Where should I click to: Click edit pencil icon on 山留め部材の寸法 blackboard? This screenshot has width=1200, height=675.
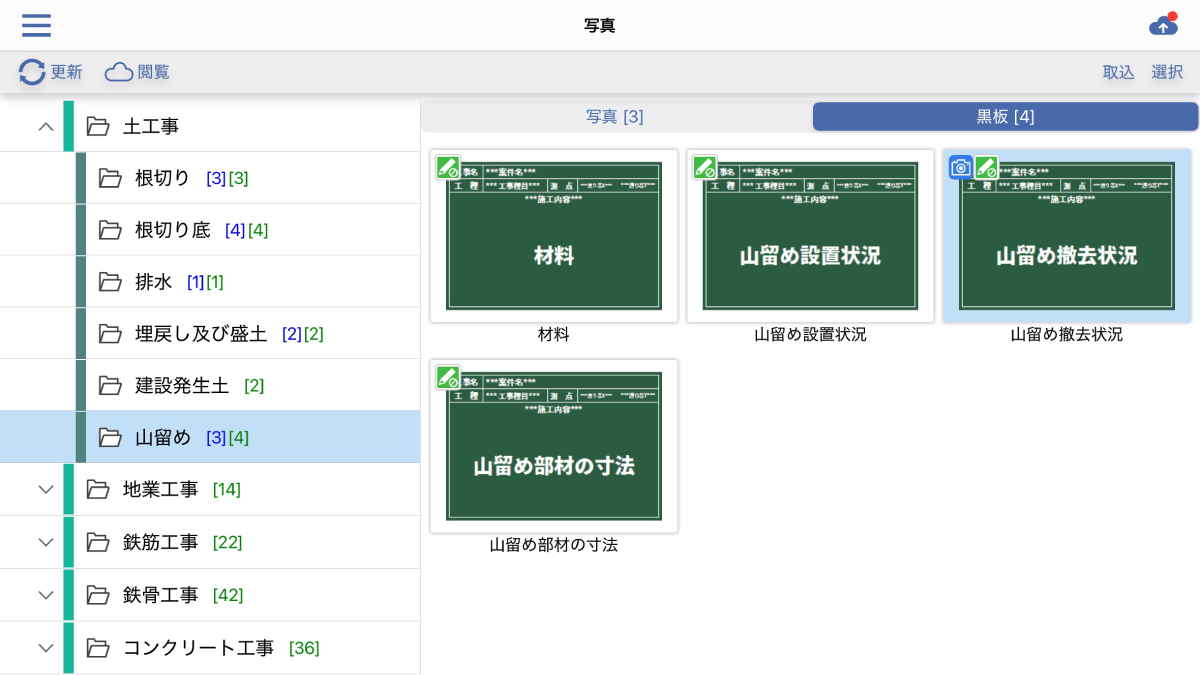[x=448, y=377]
